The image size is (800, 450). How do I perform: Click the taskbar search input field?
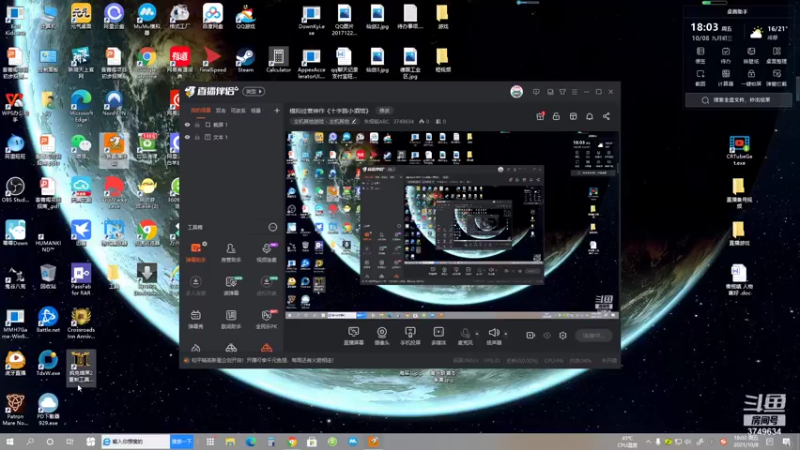point(136,441)
